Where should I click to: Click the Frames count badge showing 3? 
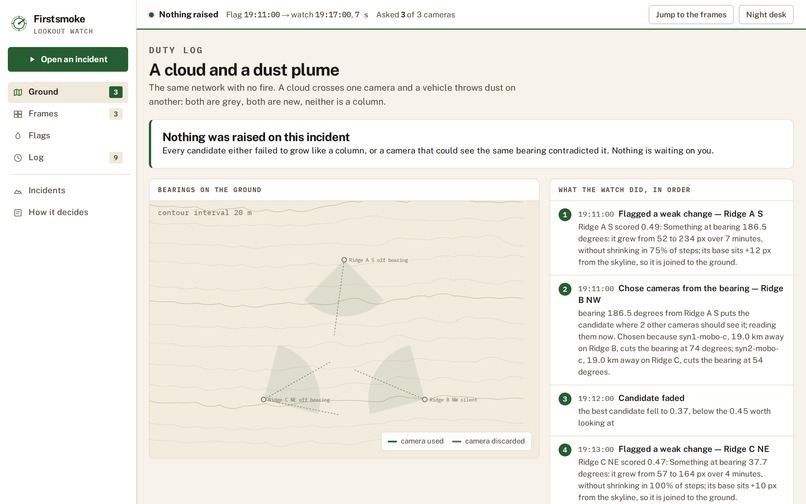point(116,114)
